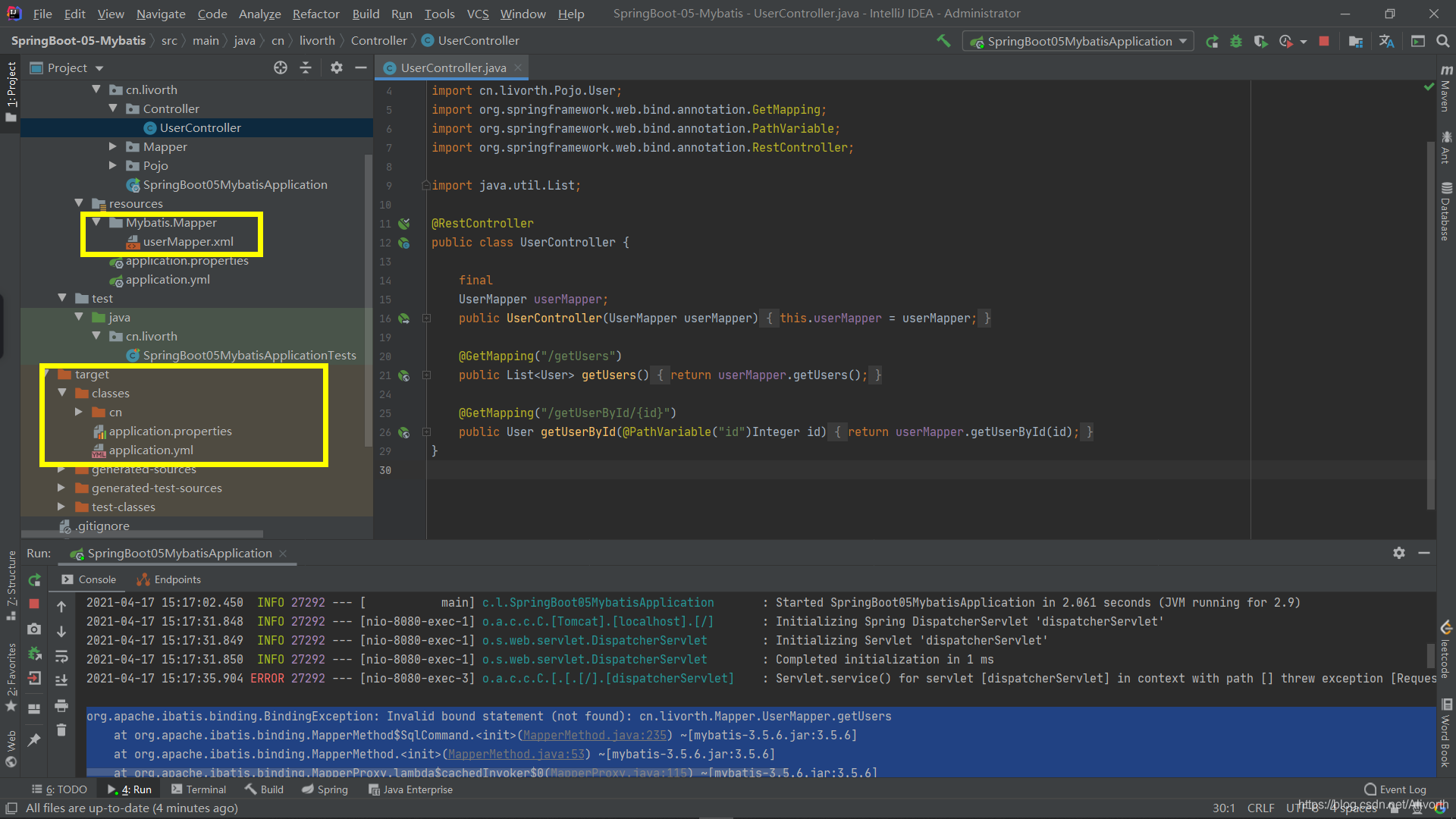Expand the Pojo package
Screen dimensions: 1456x819
tap(113, 165)
